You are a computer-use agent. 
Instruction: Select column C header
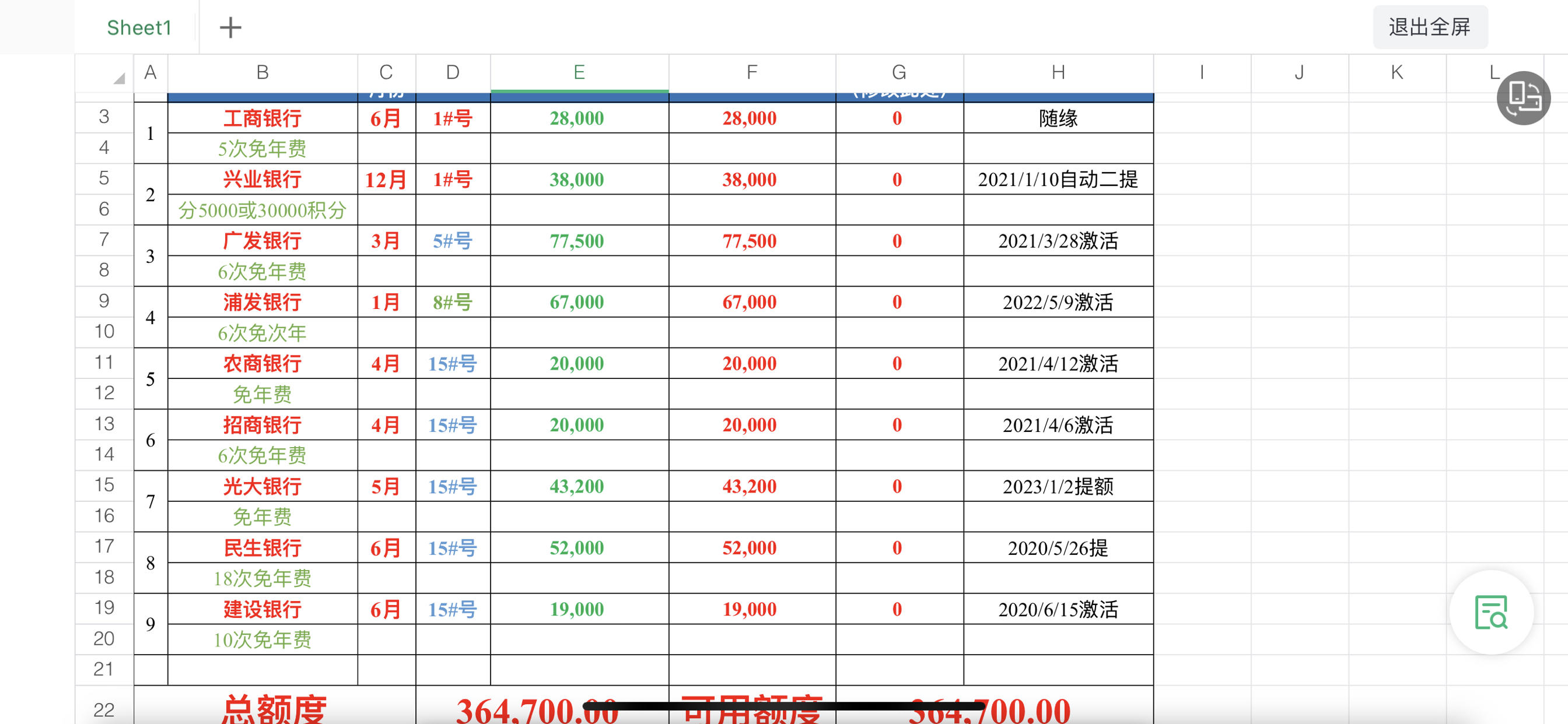pyautogui.click(x=386, y=73)
